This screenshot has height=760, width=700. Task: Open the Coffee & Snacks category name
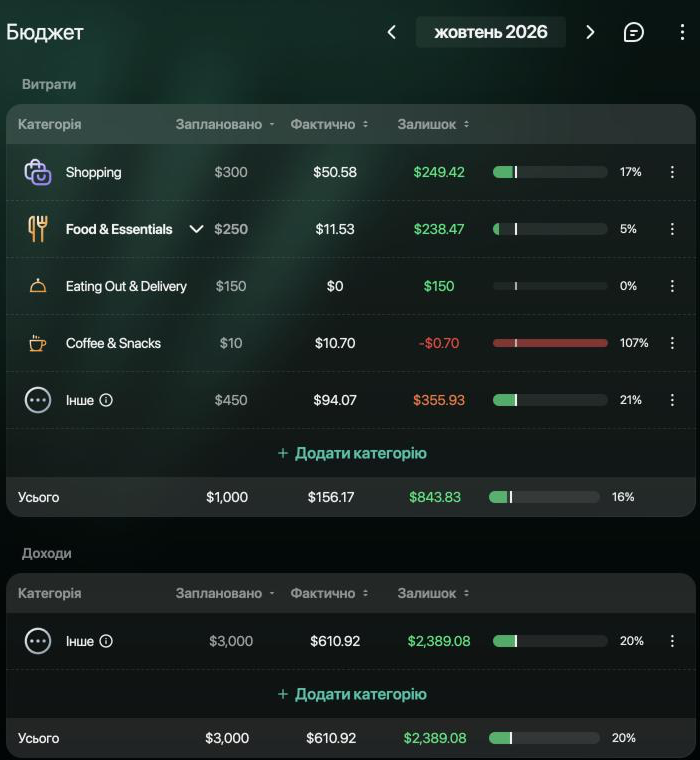(x=113, y=343)
